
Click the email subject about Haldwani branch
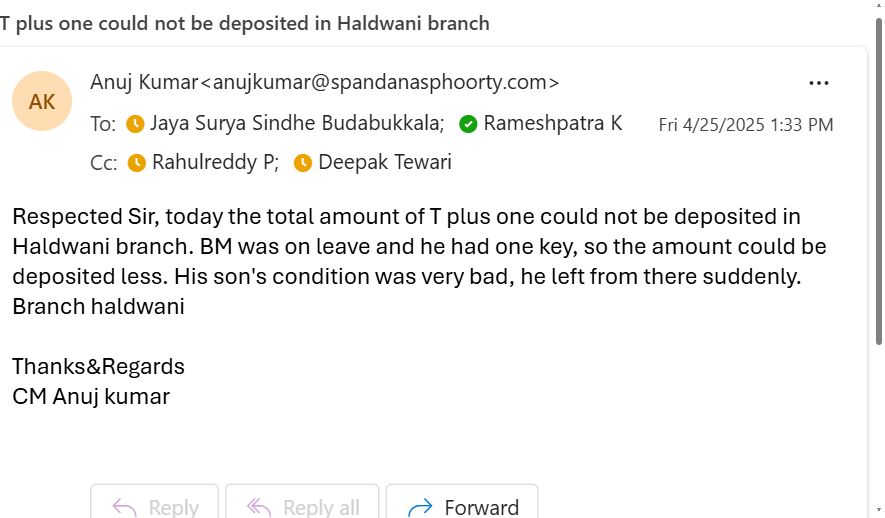pyautogui.click(x=245, y=23)
